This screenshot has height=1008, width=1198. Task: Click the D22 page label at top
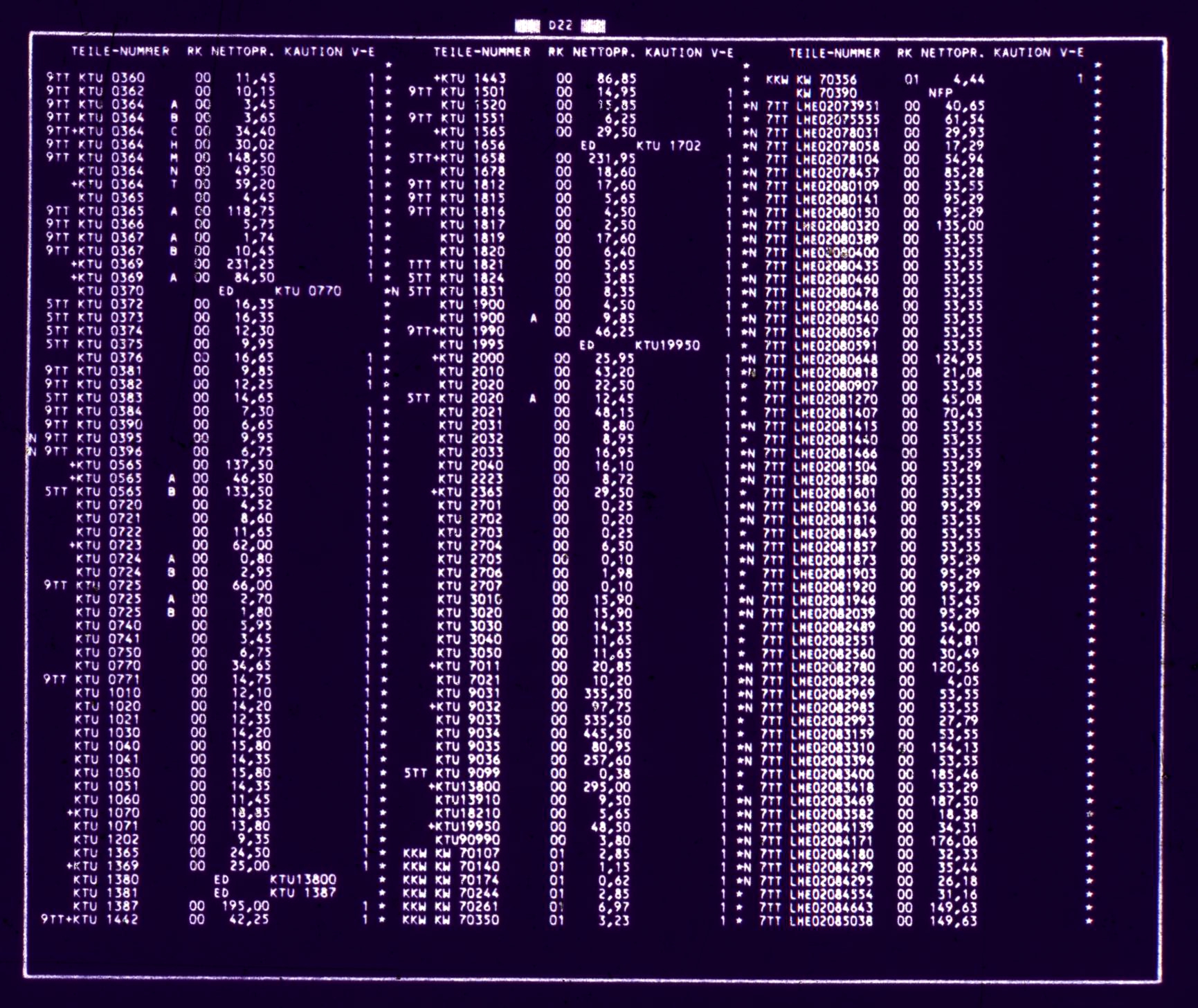click(561, 26)
